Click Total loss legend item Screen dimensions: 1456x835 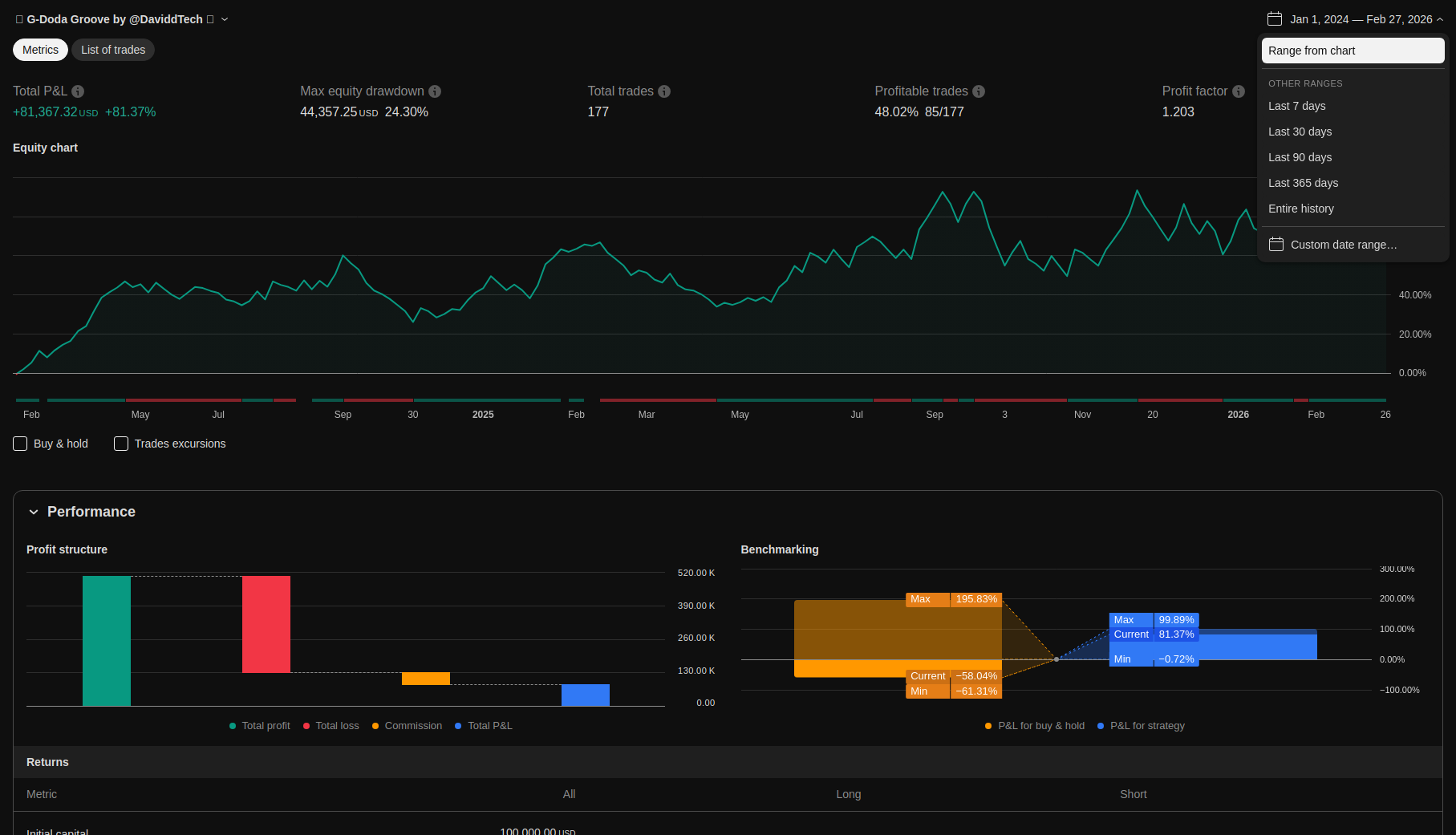click(331, 726)
